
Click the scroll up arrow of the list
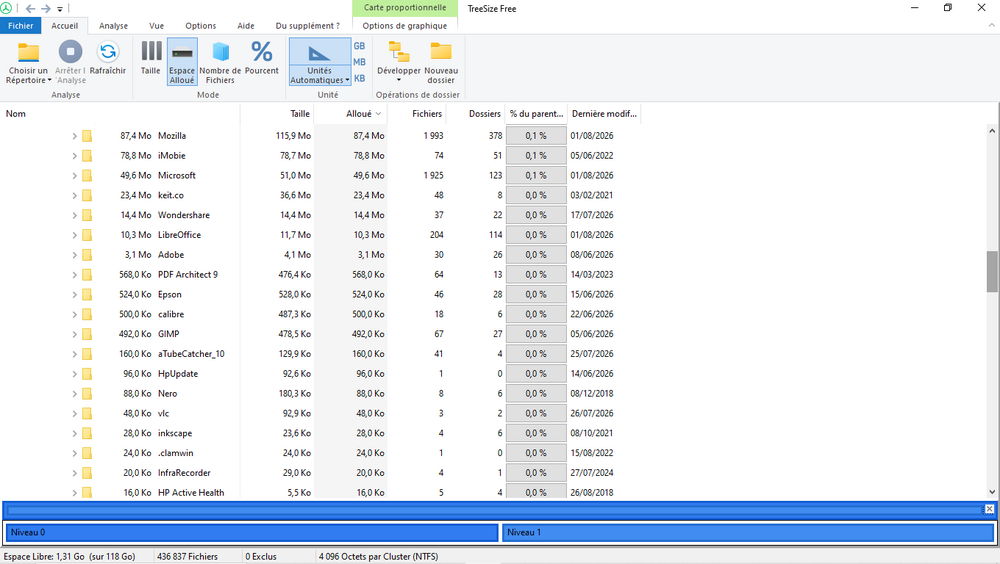pos(992,131)
